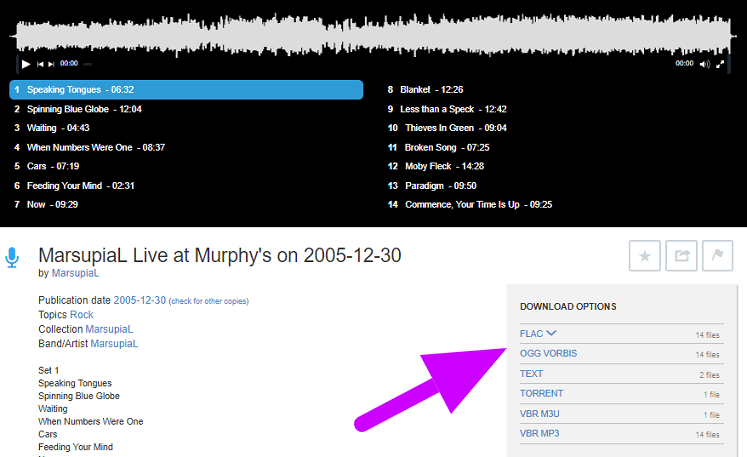Click the audio waveform seek area

[x=373, y=35]
